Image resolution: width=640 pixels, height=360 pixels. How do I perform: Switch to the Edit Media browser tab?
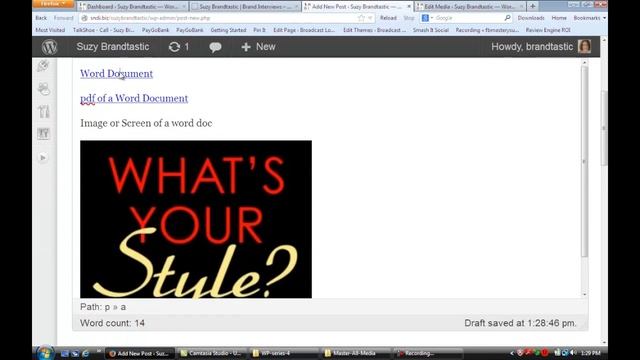470,7
